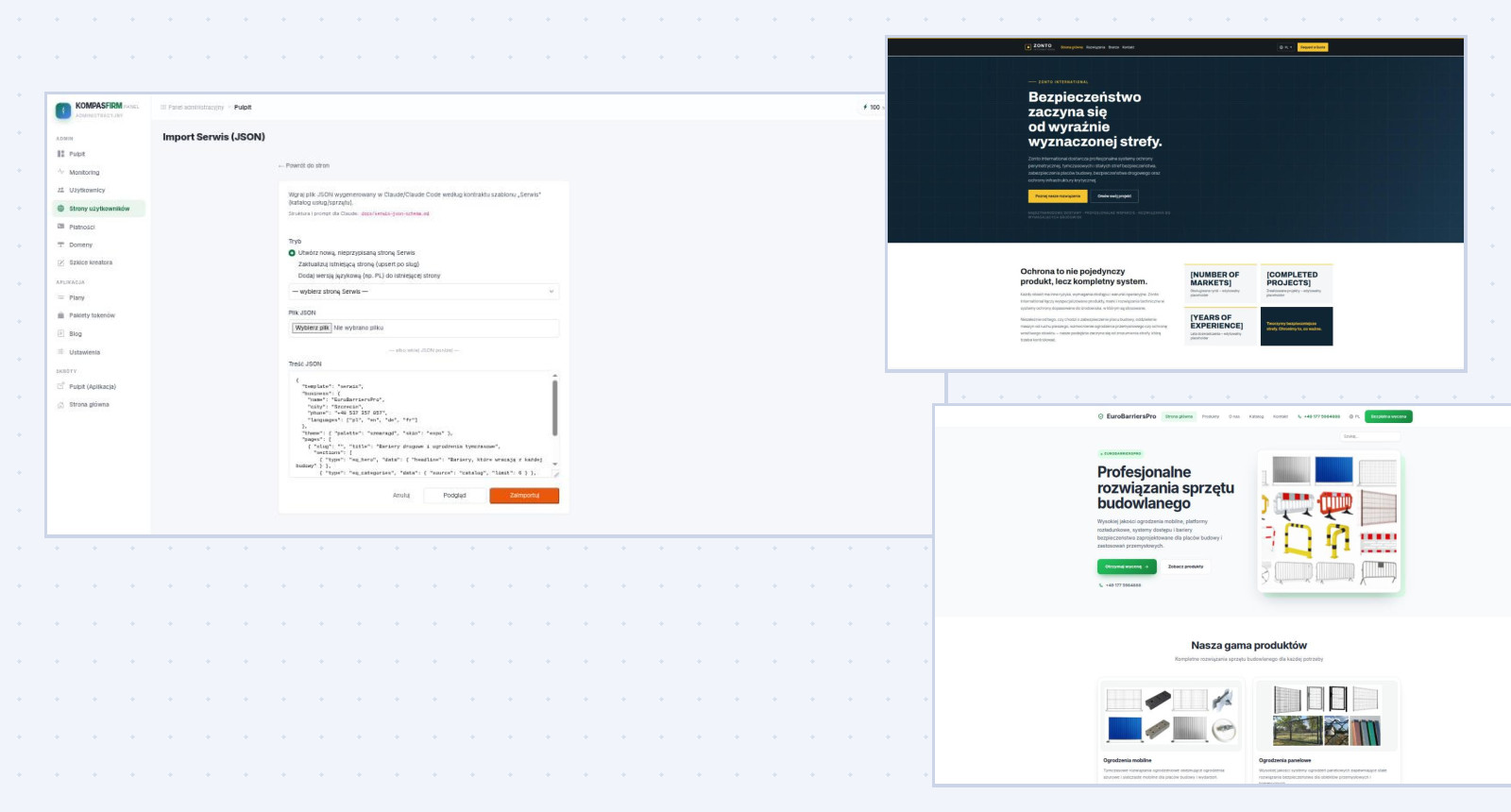
Task: Click phone number in EuroBarriersPro navbar
Action: point(1322,416)
